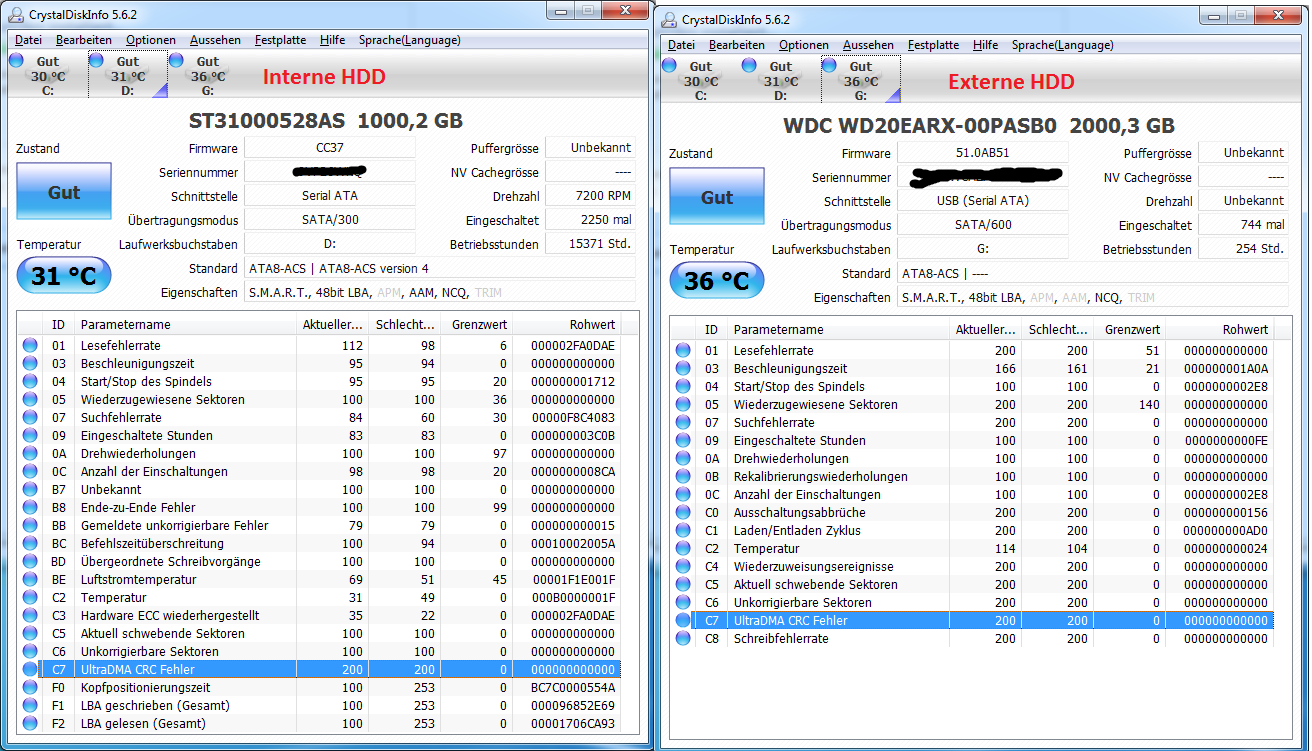1312x751 pixels.
Task: Click status orb of Kopfpositionierungszeit row
Action: [x=30, y=687]
